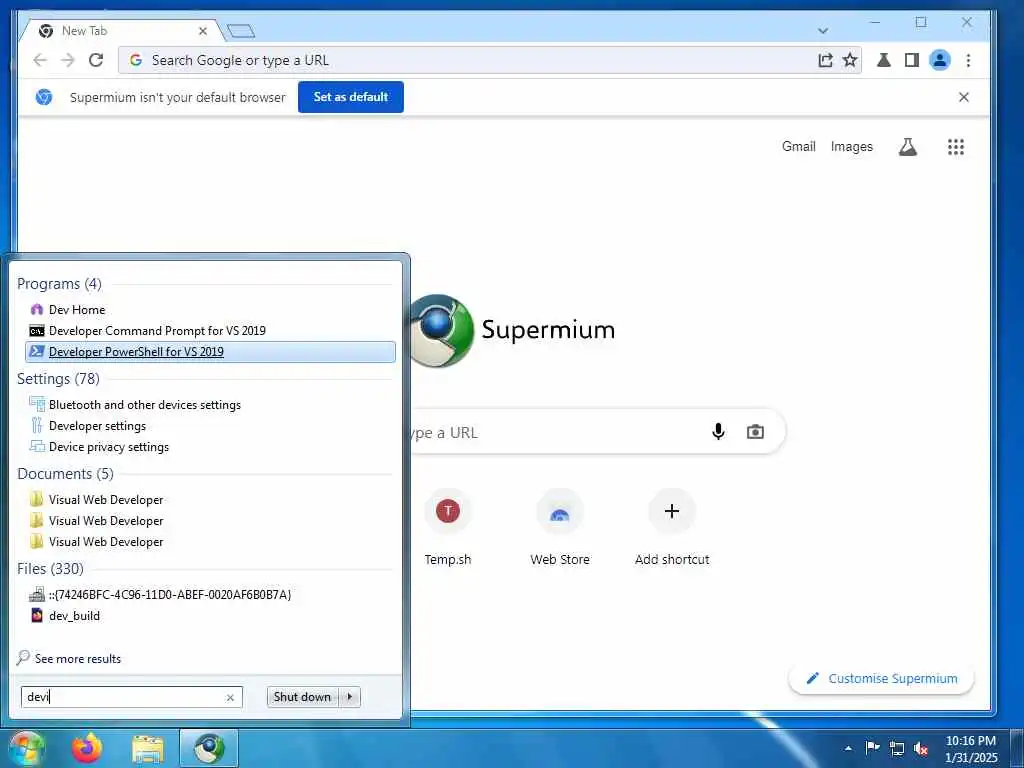Open the Google apps grid
This screenshot has height=768, width=1024.
pos(956,147)
